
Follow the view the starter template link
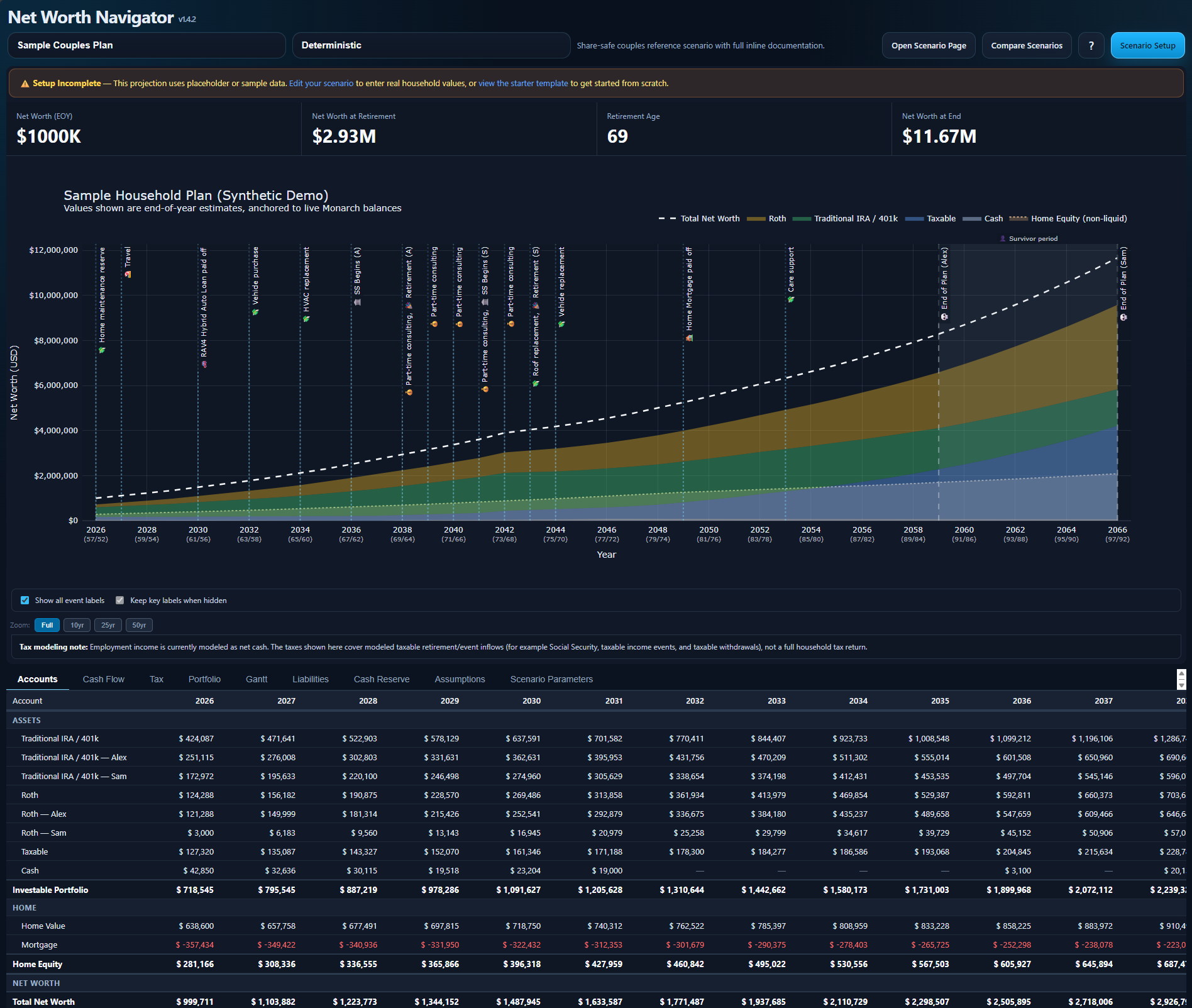click(523, 84)
